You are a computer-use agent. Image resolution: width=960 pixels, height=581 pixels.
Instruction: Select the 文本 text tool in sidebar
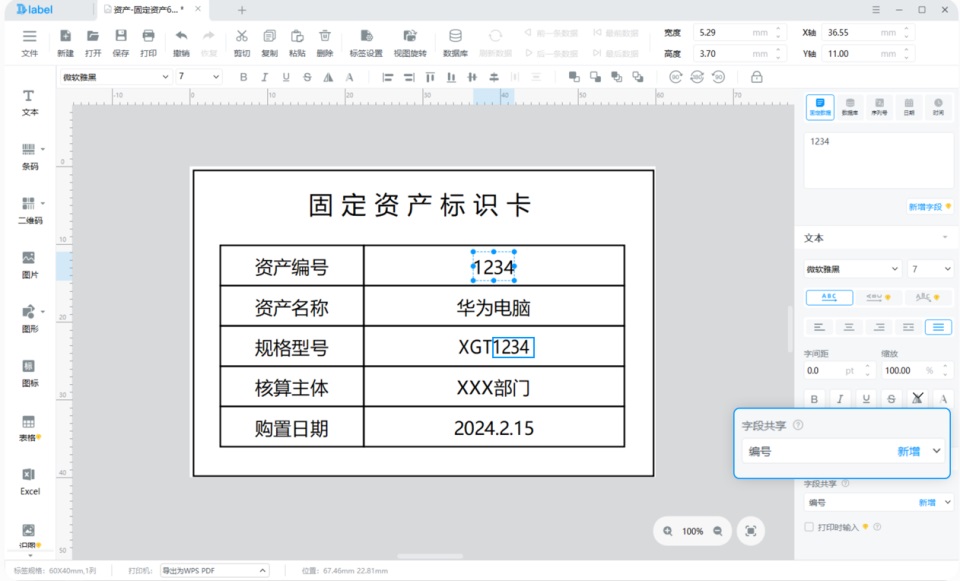pos(29,103)
